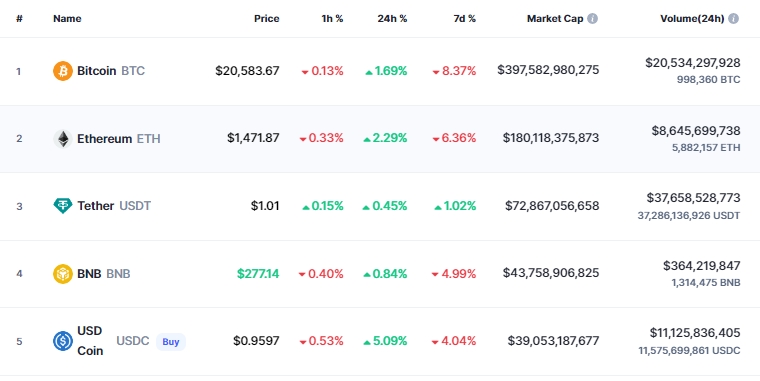760x381 pixels.
Task: Click the Tether green logo icon
Action: pos(63,206)
